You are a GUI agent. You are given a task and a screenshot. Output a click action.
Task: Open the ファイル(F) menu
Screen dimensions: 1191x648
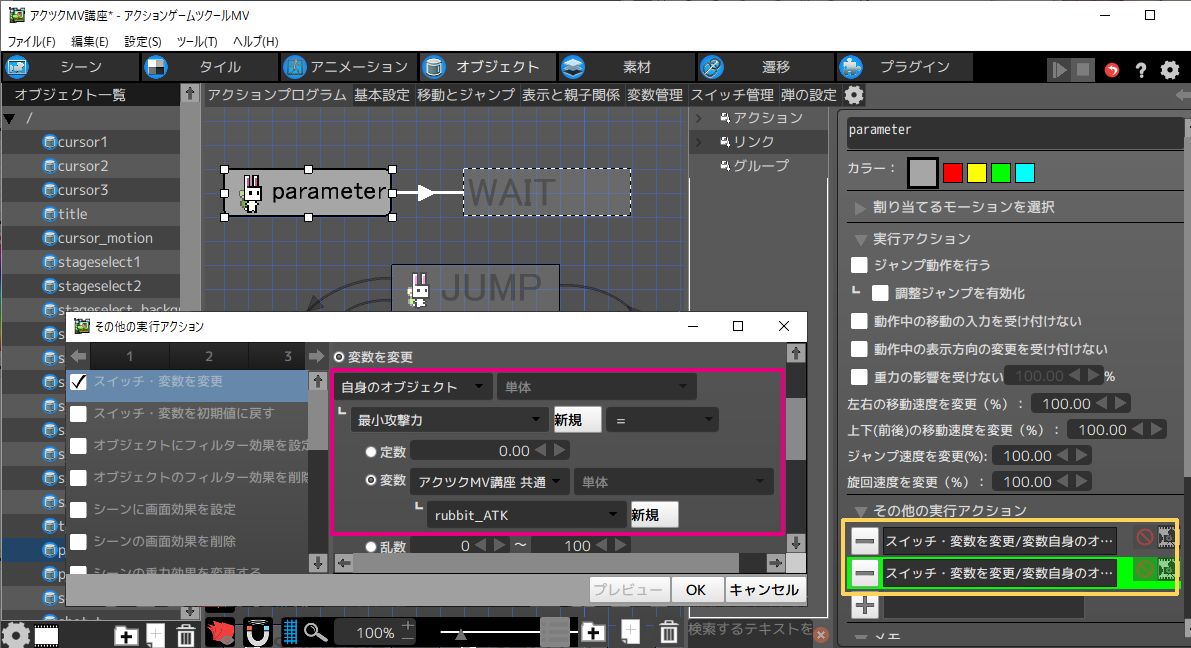(x=32, y=41)
